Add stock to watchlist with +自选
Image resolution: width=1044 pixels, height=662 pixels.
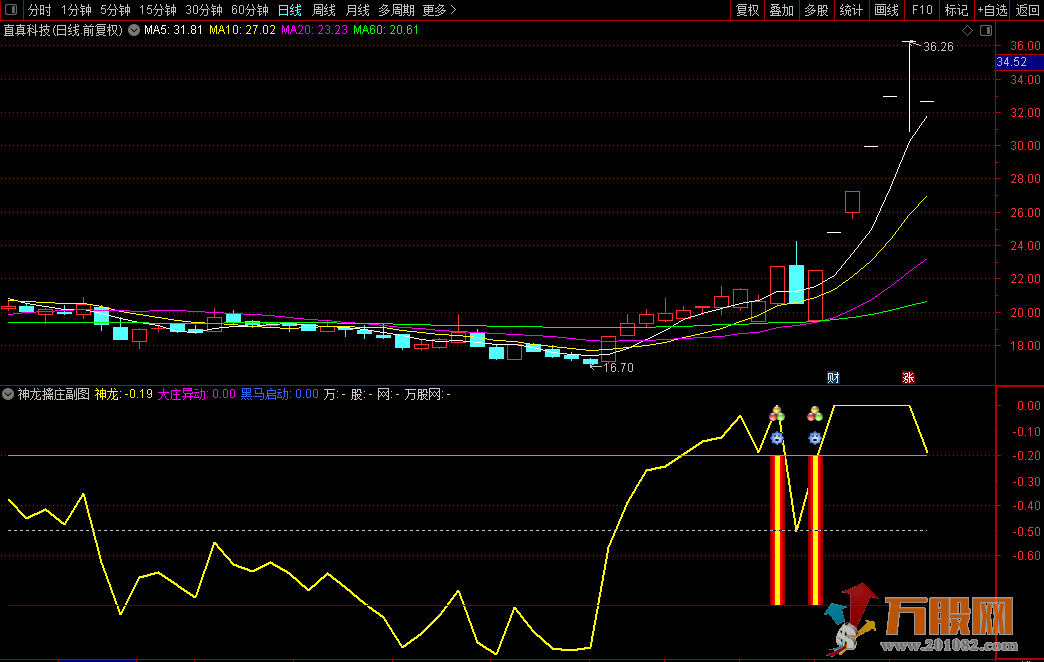(992, 10)
